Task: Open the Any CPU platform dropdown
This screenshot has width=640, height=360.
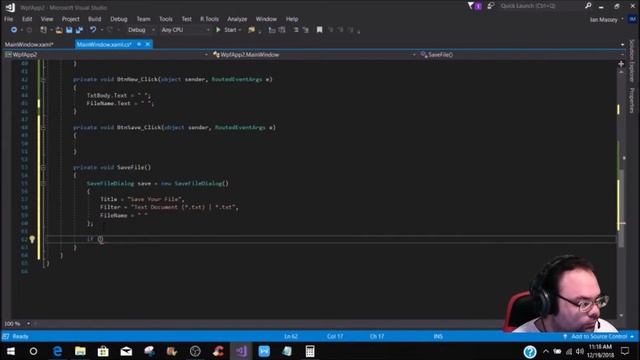Action: click(x=185, y=30)
